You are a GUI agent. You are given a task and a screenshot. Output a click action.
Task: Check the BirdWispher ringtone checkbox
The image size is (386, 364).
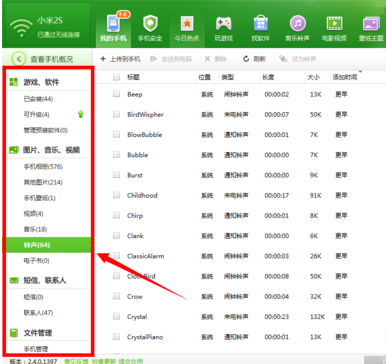click(116, 114)
